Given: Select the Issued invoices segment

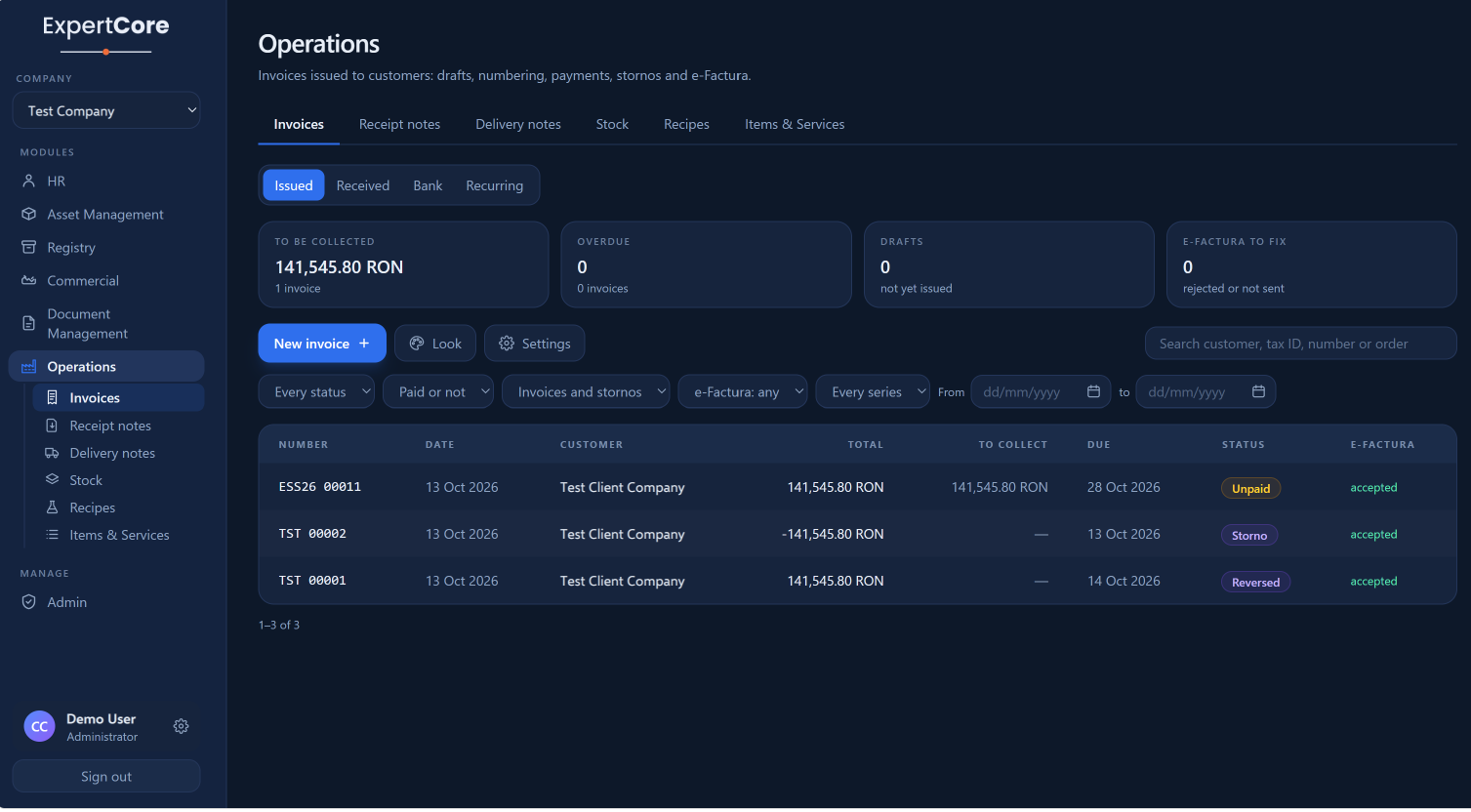Looking at the screenshot, I should (x=294, y=185).
